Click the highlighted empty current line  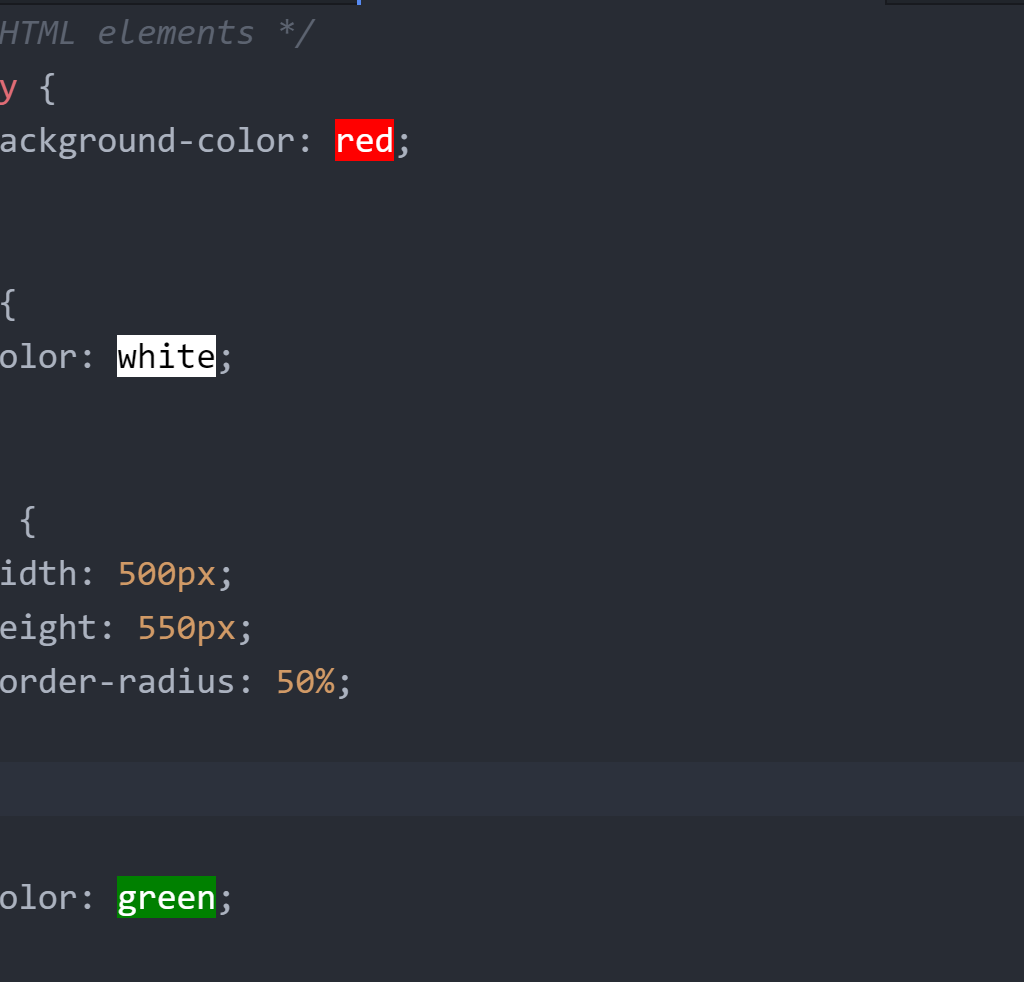point(500,788)
